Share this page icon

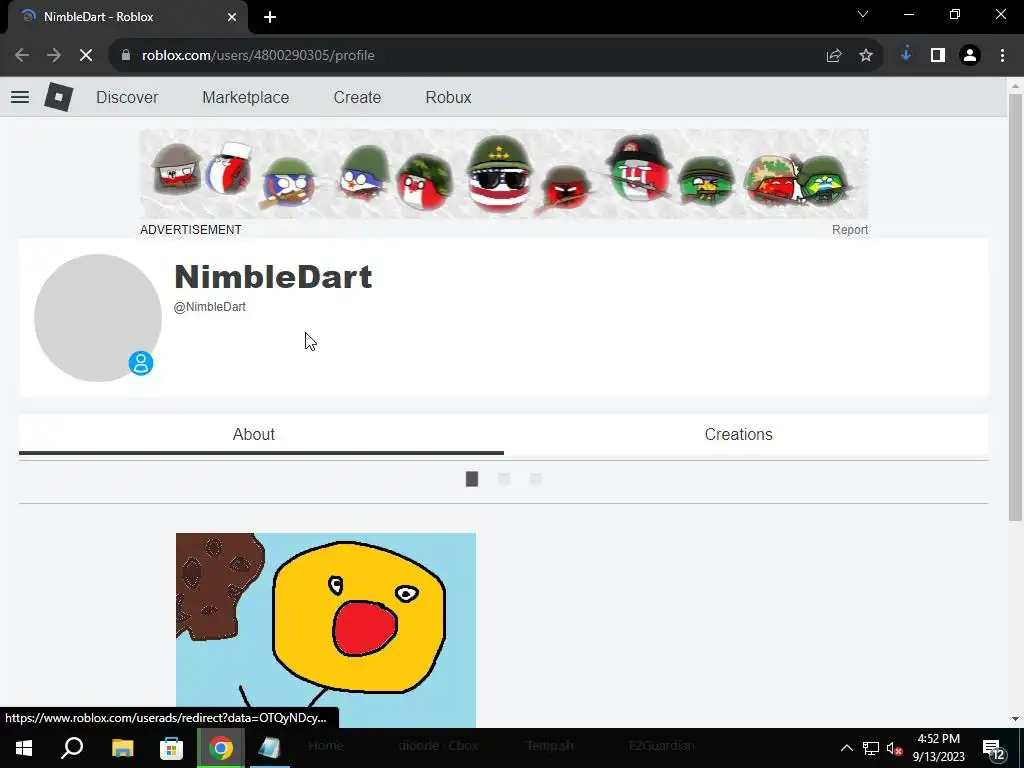[834, 56]
